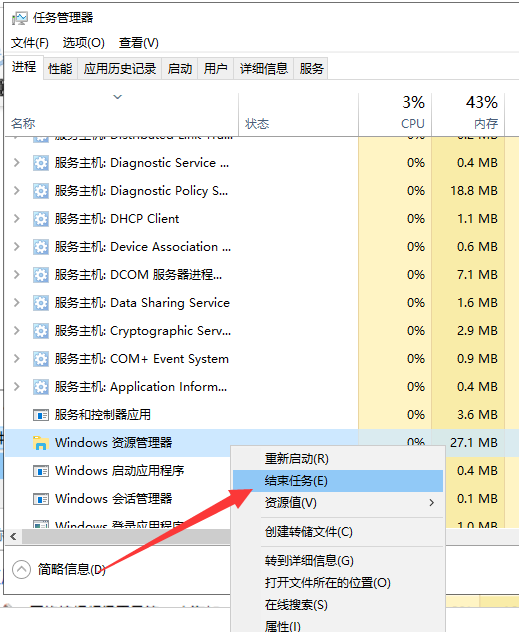Click the Windows 会话管理器 icon
519x632 pixels.
[x=41, y=499]
